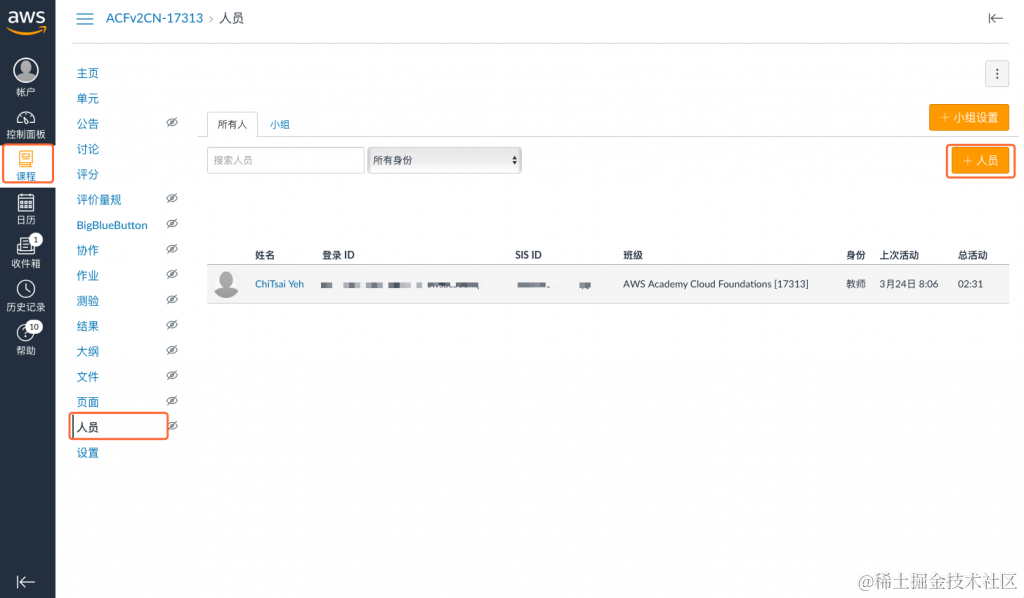Open 测验 in course navigation
1024x598 pixels.
pos(88,301)
